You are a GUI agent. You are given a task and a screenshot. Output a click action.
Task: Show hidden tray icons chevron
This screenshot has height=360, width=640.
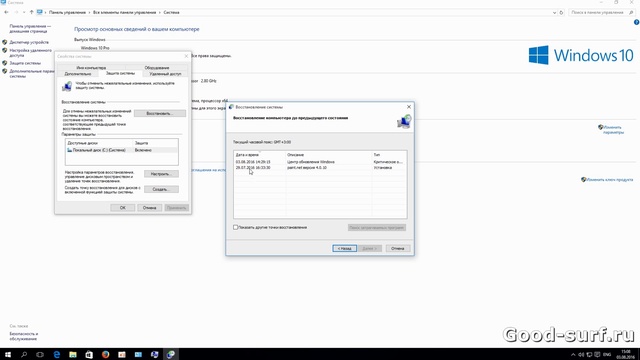point(573,355)
